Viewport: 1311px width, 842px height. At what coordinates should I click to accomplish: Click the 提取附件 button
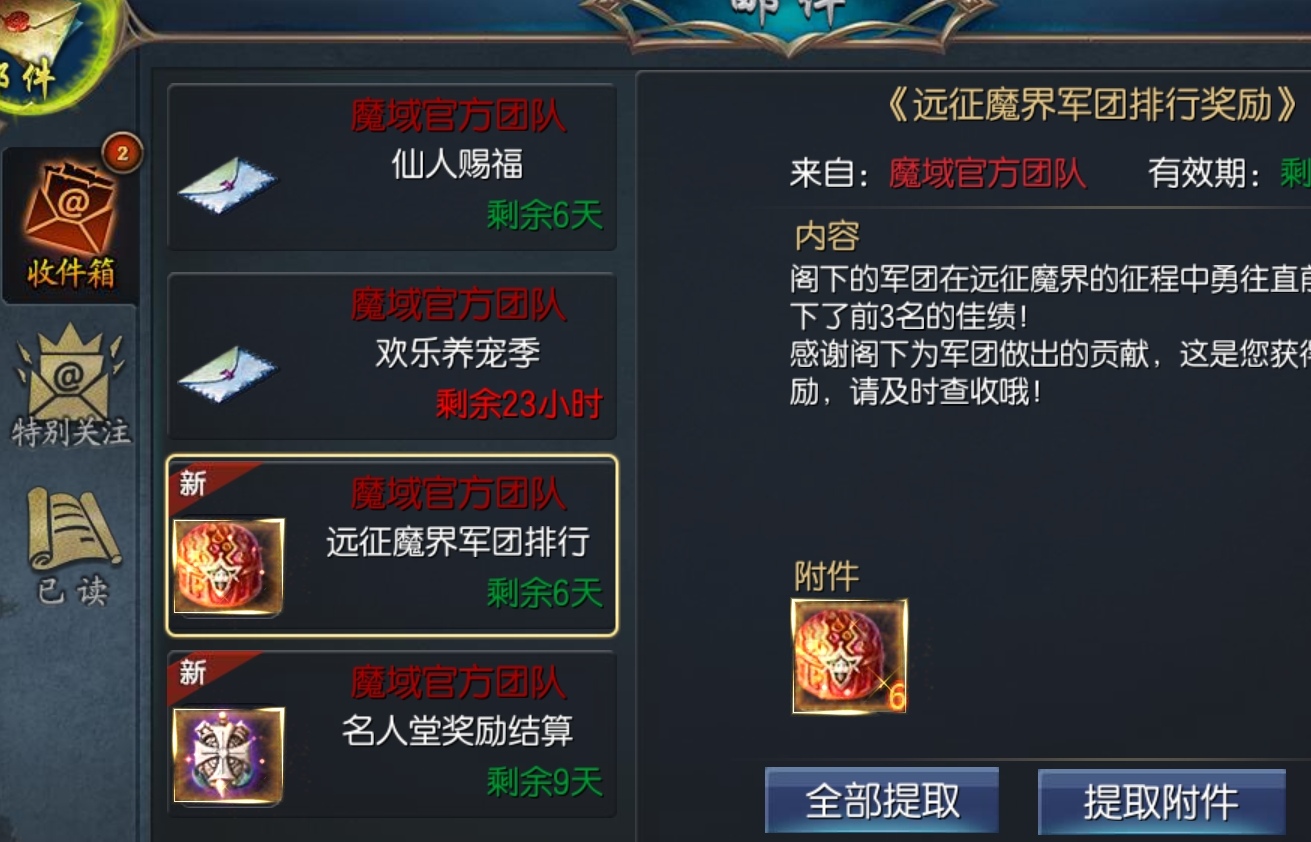tap(1161, 802)
